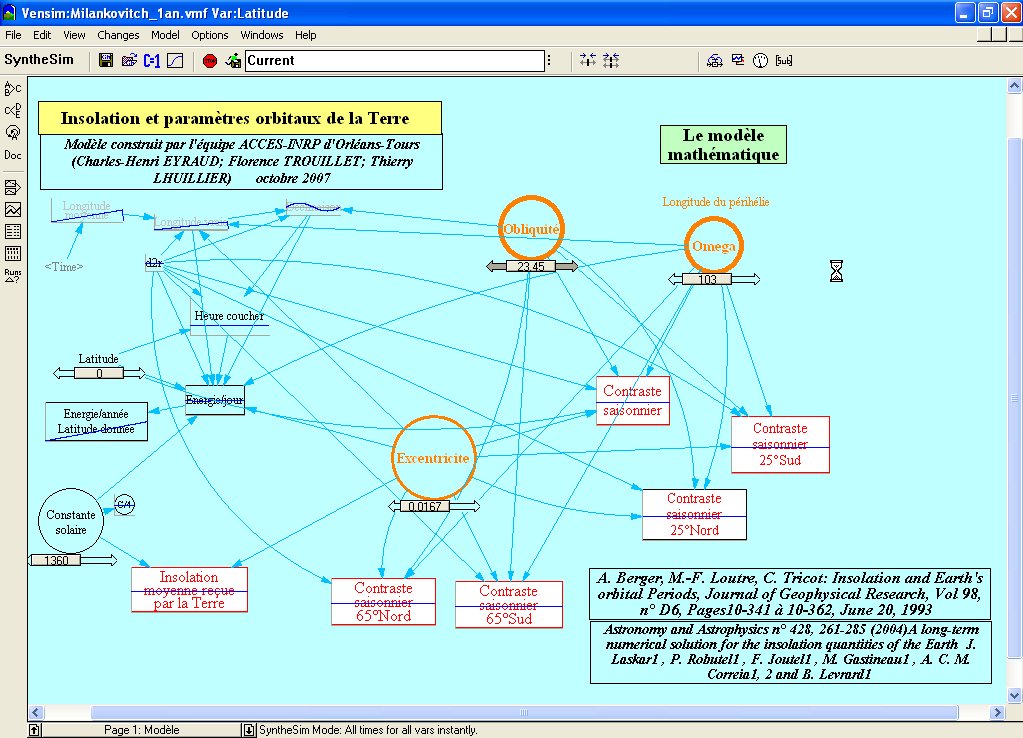Image resolution: width=1023 pixels, height=738 pixels.
Task: Go to next page with down arrow
Action: click(x=249, y=730)
